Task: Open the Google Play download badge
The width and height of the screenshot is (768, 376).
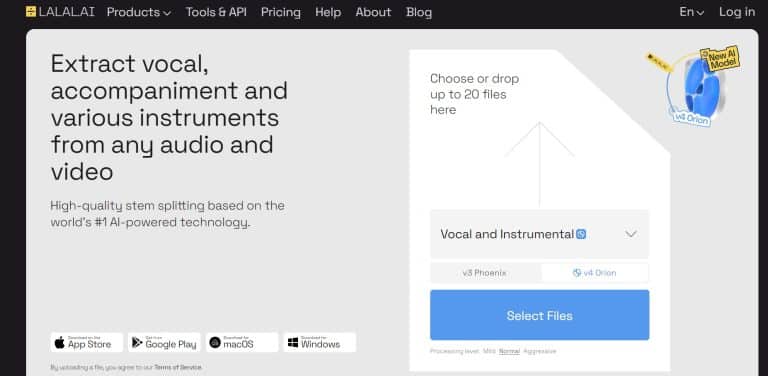Action: (x=164, y=342)
